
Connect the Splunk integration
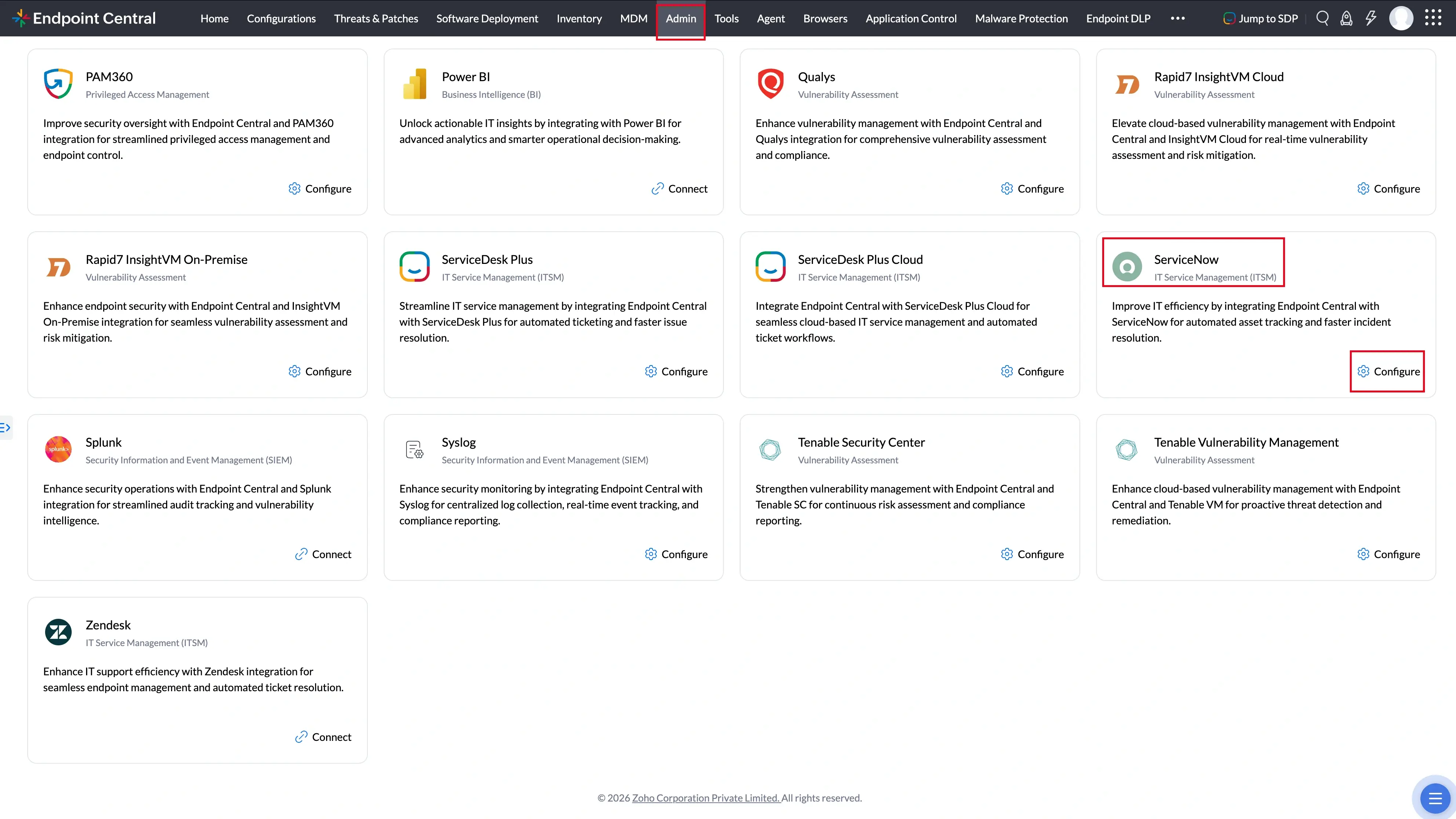(323, 554)
